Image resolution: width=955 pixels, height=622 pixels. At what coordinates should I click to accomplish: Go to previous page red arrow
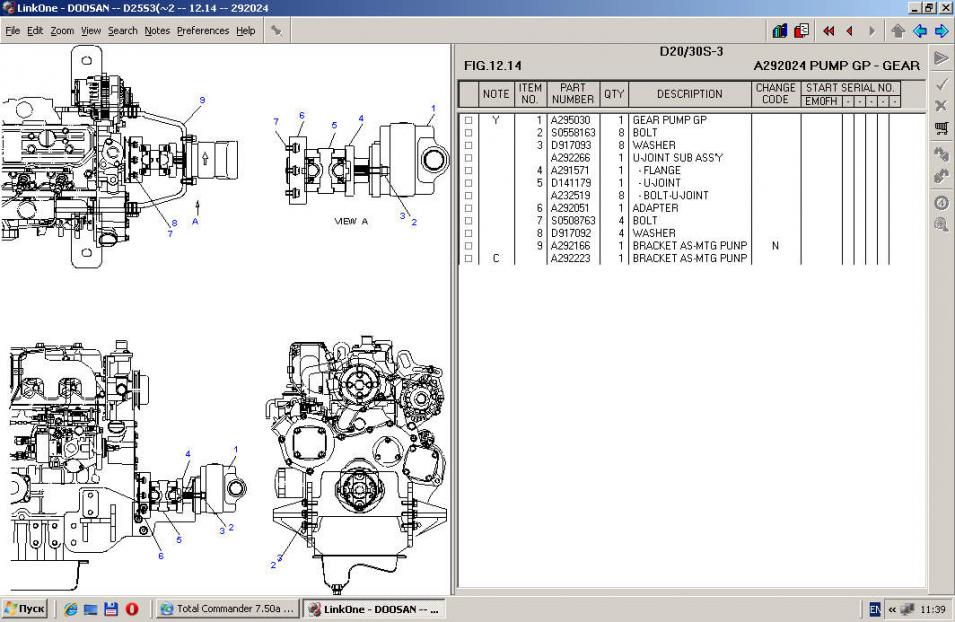point(850,31)
